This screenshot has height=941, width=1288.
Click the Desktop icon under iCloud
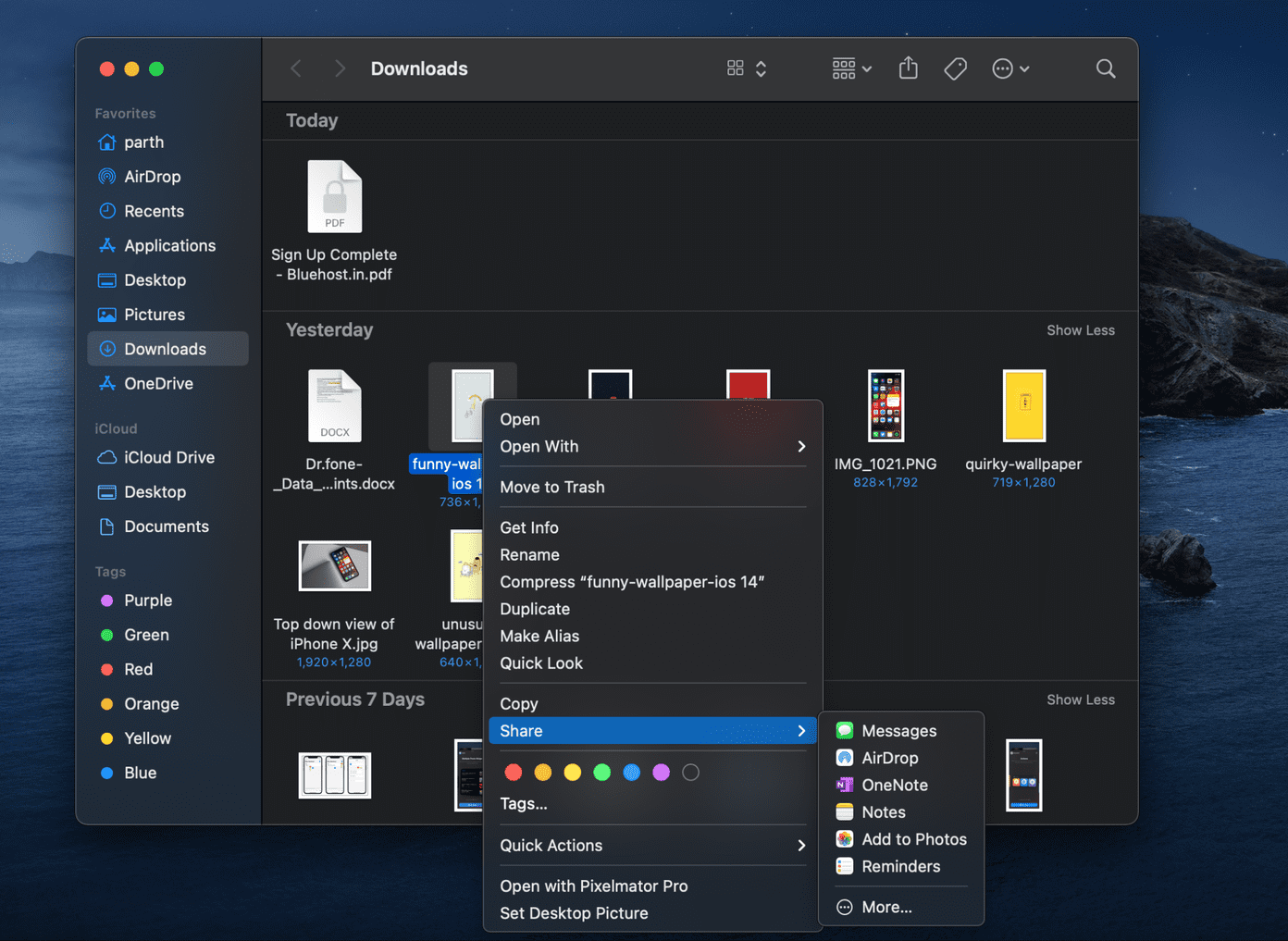point(107,492)
